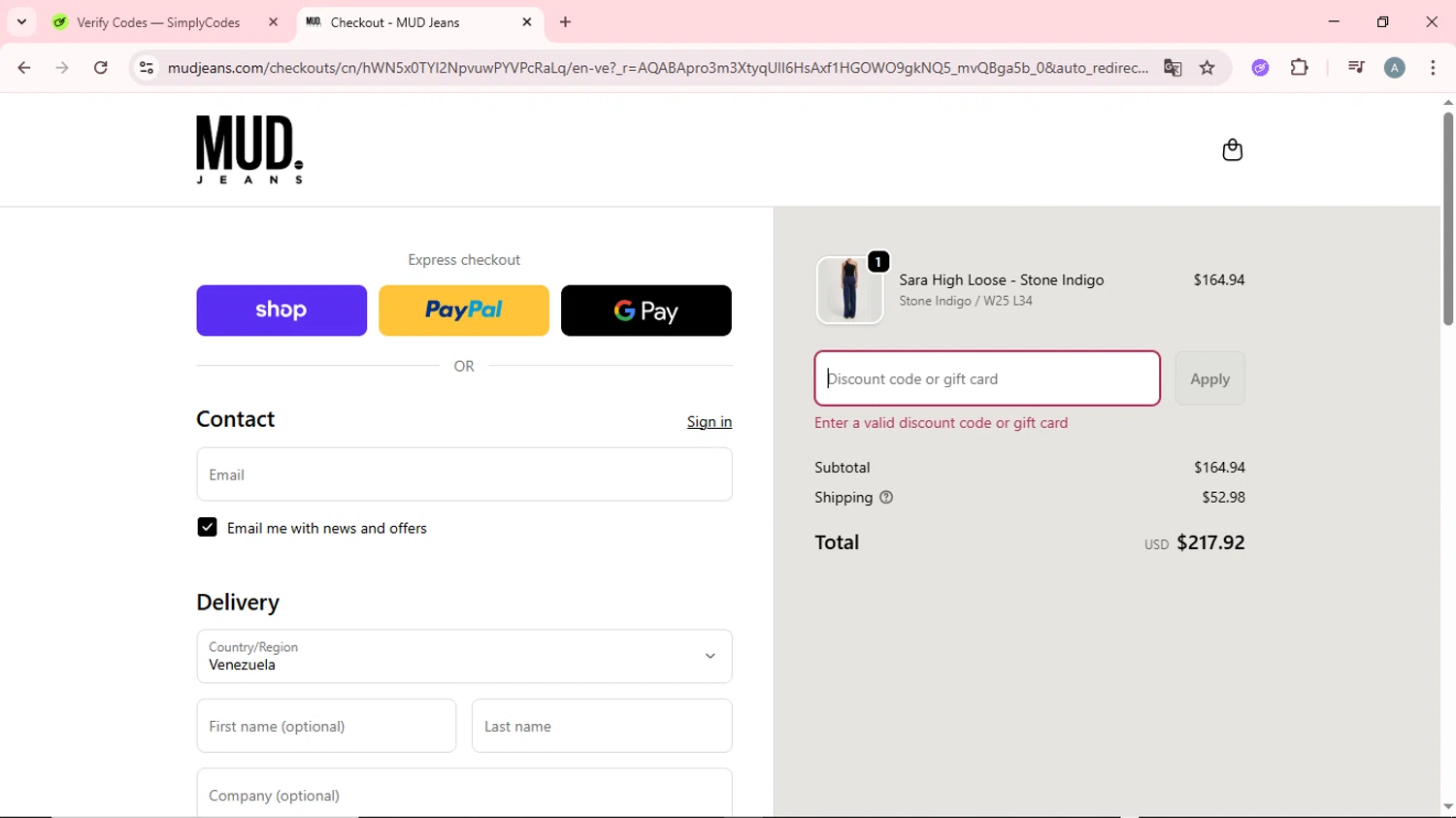Click the Total $217.92 amount
The image size is (1456, 818).
[1210, 542]
